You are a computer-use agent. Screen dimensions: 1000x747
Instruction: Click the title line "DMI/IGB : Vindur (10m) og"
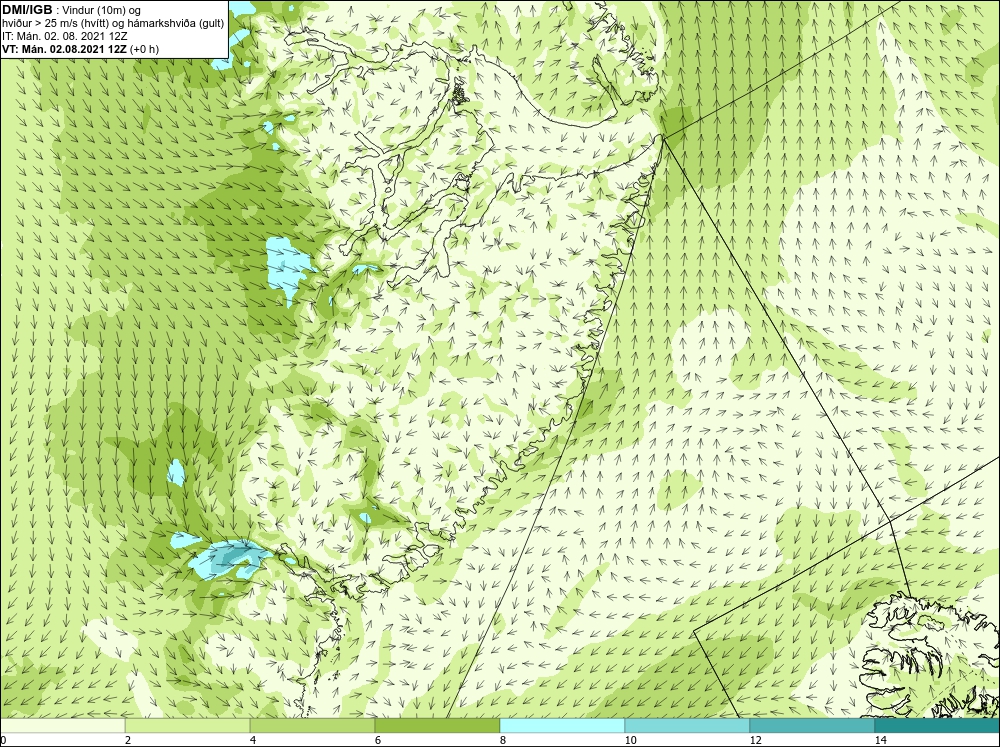[x=71, y=11]
